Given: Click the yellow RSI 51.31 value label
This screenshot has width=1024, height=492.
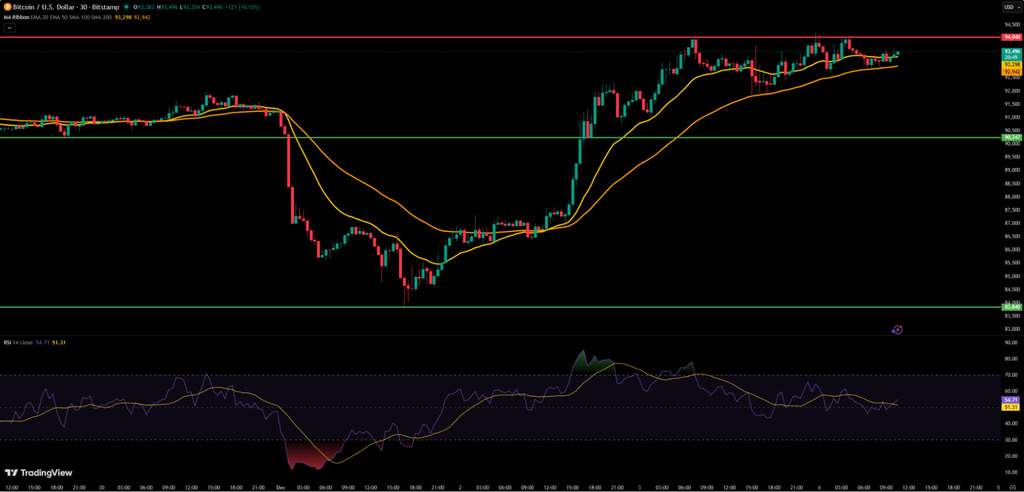Looking at the screenshot, I should pyautogui.click(x=1009, y=407).
